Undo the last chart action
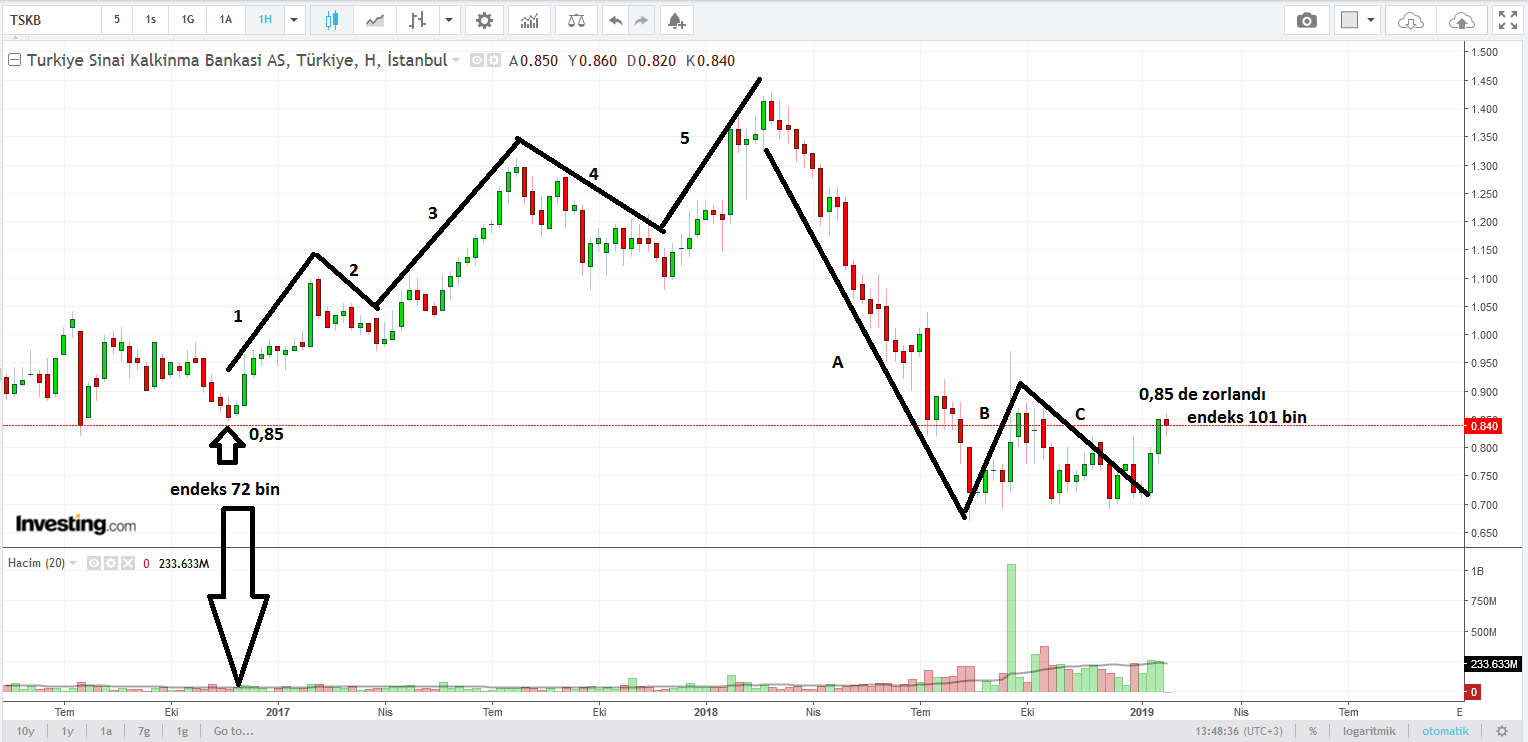The height and width of the screenshot is (742, 1528). pyautogui.click(x=616, y=20)
